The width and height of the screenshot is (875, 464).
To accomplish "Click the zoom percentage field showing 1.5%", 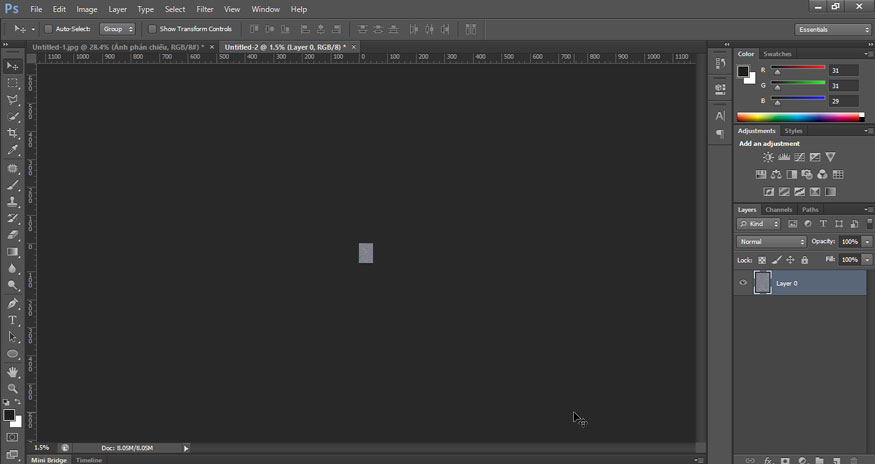I will 42,448.
